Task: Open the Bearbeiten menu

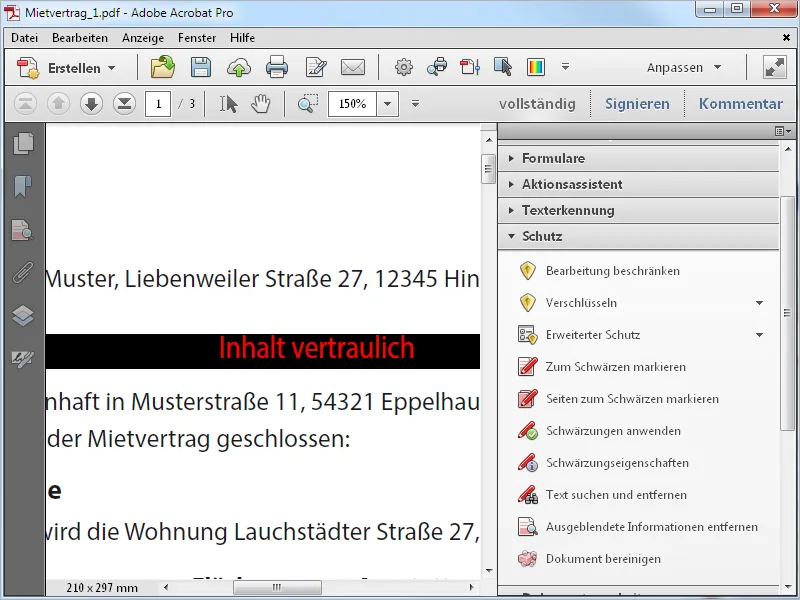Action: tap(80, 38)
